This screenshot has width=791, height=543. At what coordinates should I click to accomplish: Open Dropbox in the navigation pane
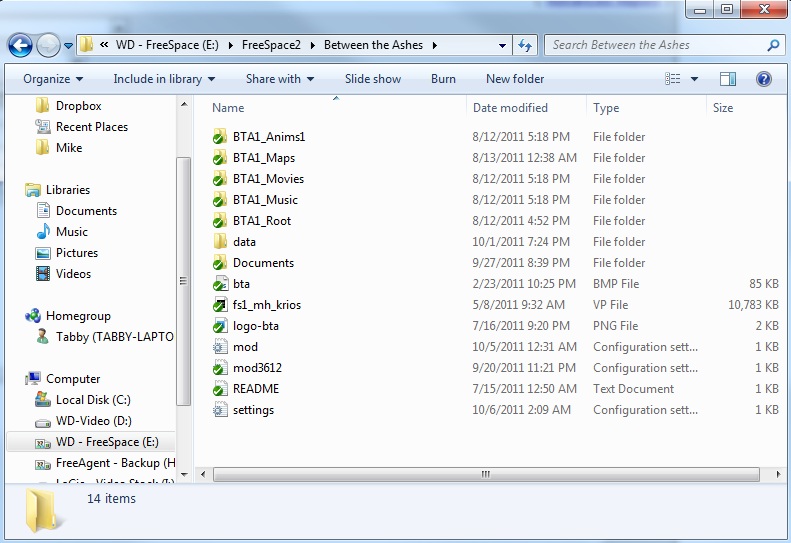tap(78, 105)
